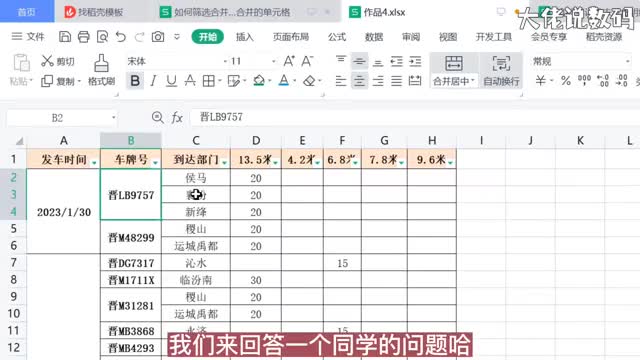
Task: Switch to the 视图 tab
Action: (x=448, y=37)
